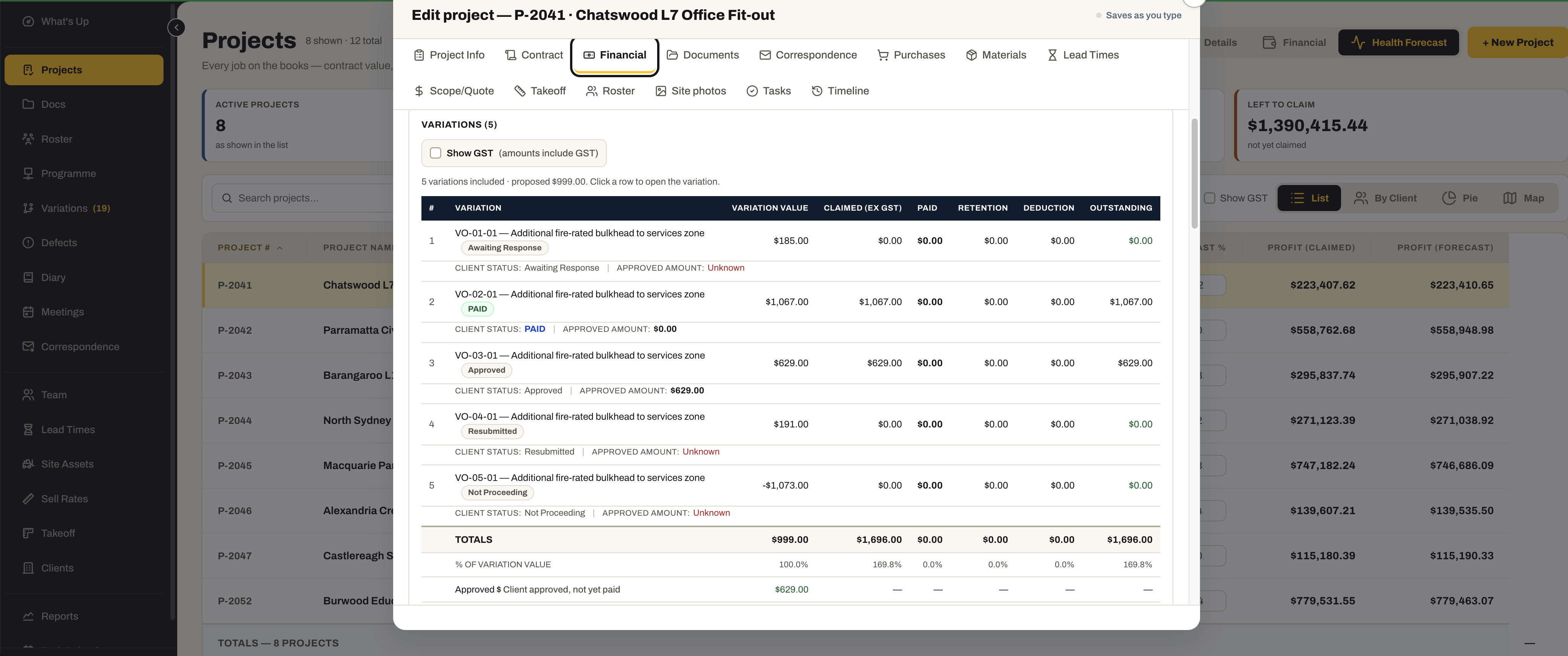Click the Docs folder icon in sidebar

coord(28,104)
